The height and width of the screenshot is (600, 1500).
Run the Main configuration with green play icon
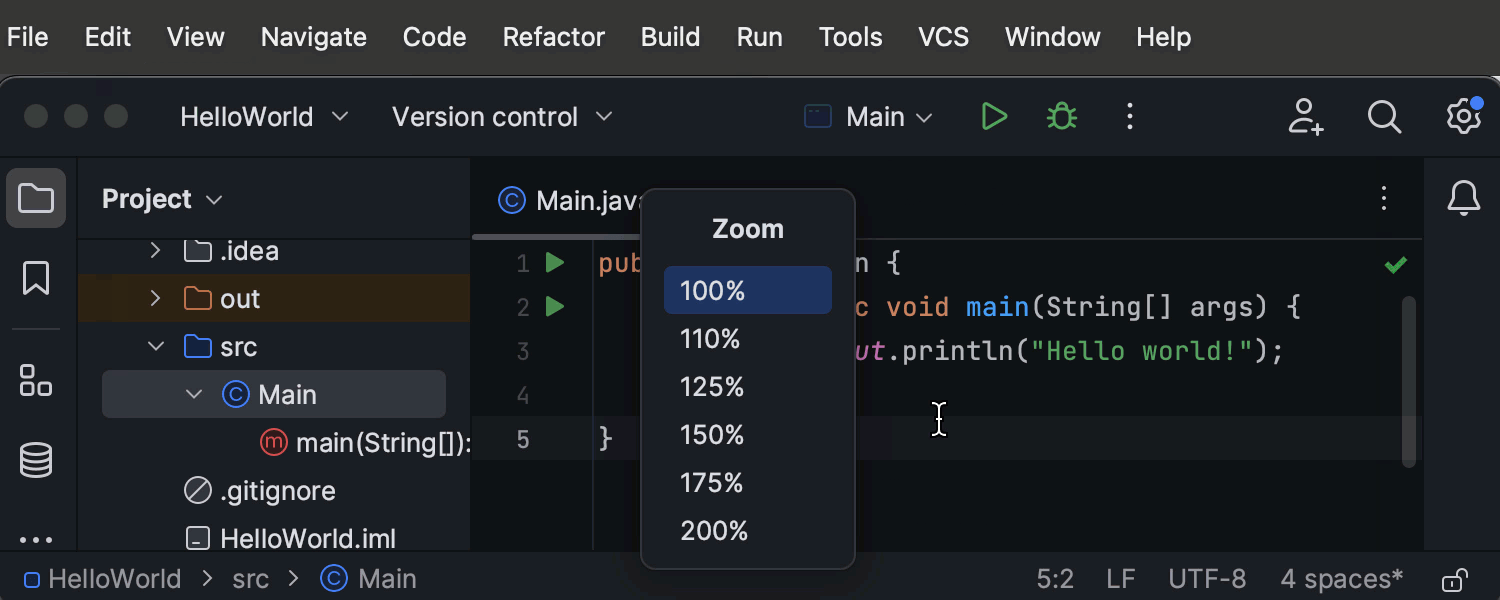(x=993, y=117)
